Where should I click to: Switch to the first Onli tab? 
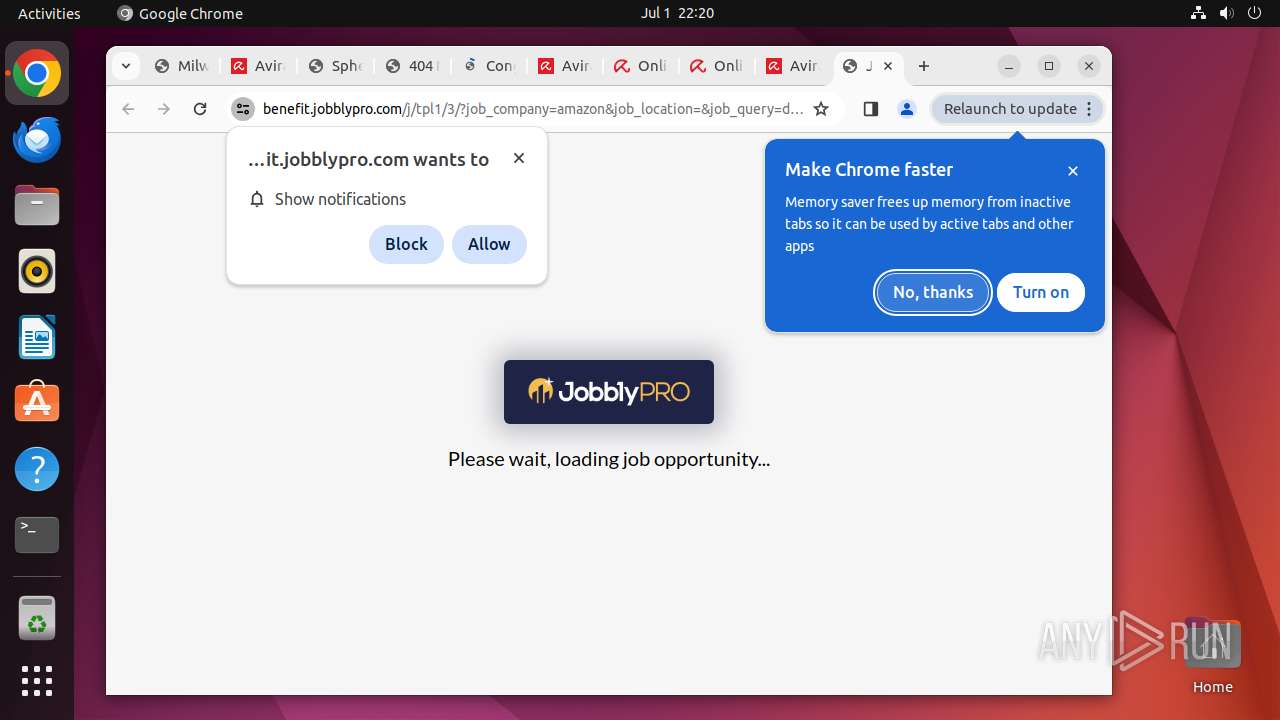(x=641, y=66)
